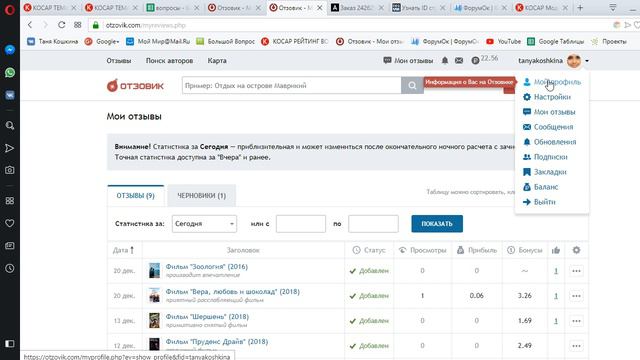Click the "Шершень" review thumbnail
Image resolution: width=640 pixels, height=360 pixels.
(x=154, y=320)
